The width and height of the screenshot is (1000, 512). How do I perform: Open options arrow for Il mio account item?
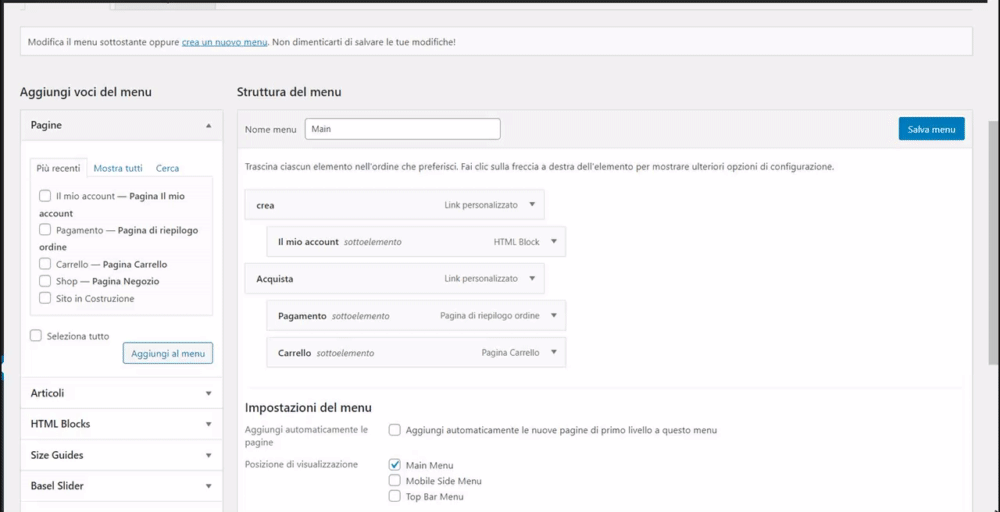pyautogui.click(x=553, y=242)
